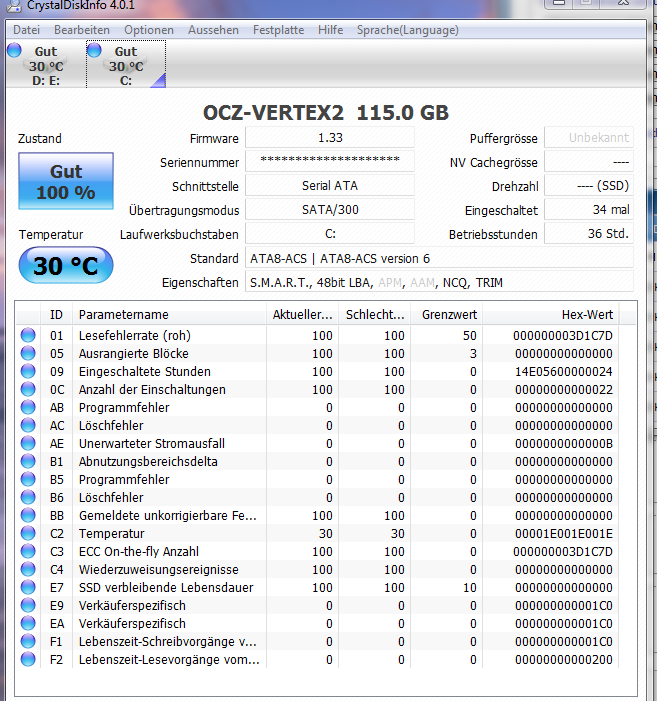
Task: Click the NV Cachegrösse field showing dashes
Action: [589, 161]
